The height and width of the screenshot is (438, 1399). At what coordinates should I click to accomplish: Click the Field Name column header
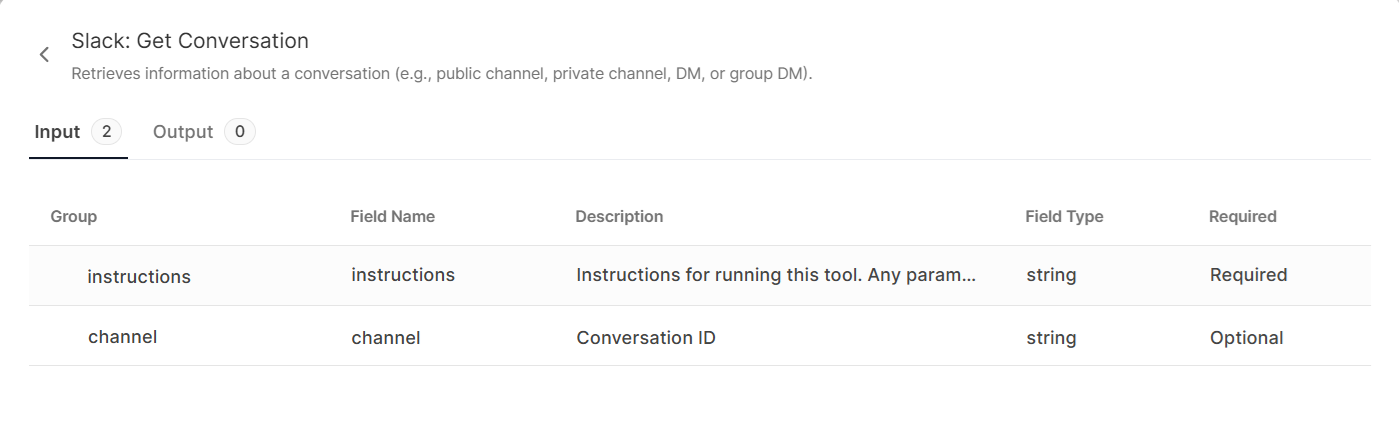point(392,216)
